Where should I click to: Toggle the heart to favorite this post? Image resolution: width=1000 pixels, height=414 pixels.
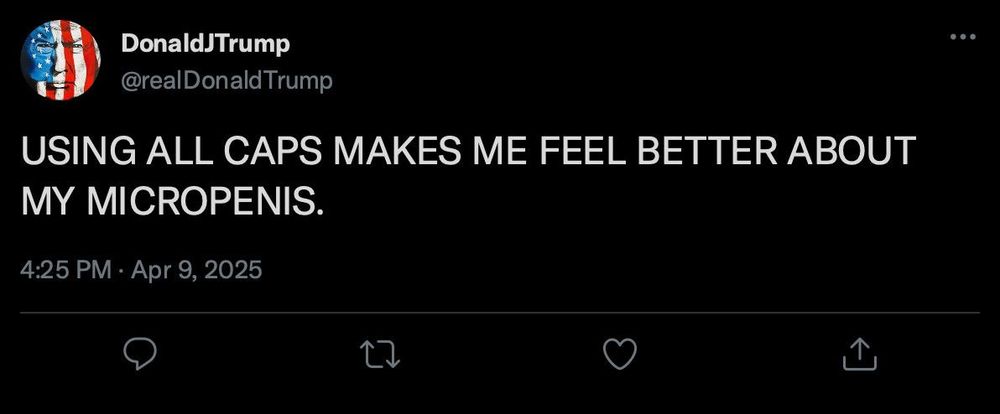point(620,355)
